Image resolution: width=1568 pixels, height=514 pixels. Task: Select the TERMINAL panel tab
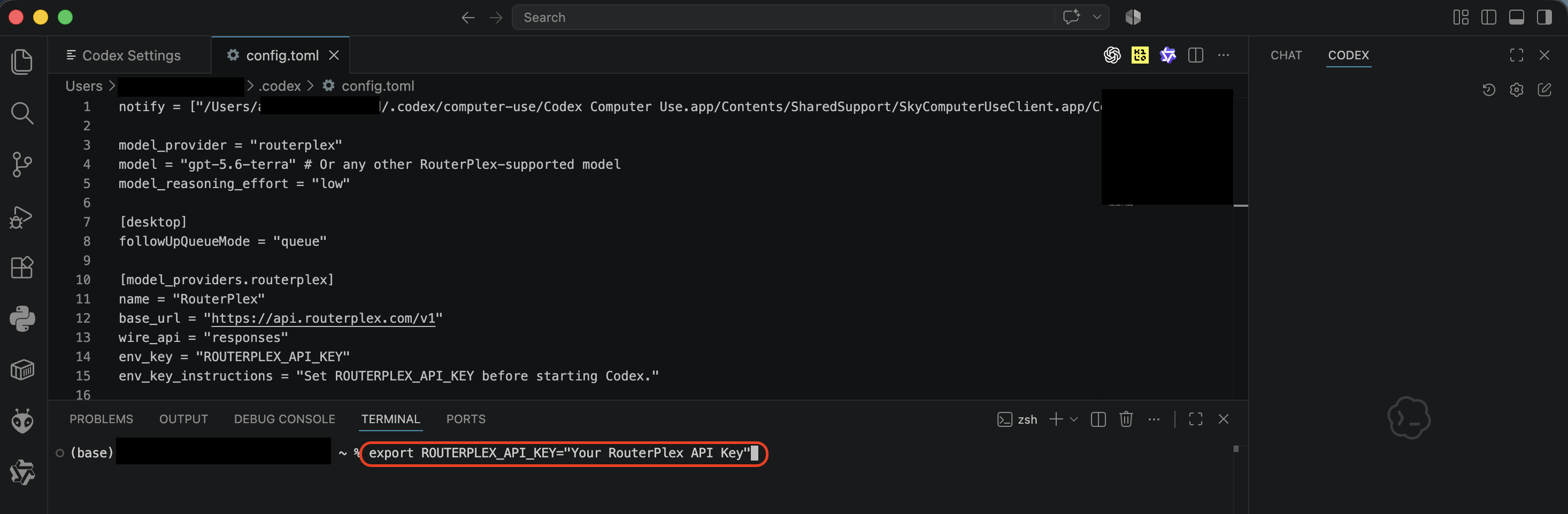(x=390, y=419)
